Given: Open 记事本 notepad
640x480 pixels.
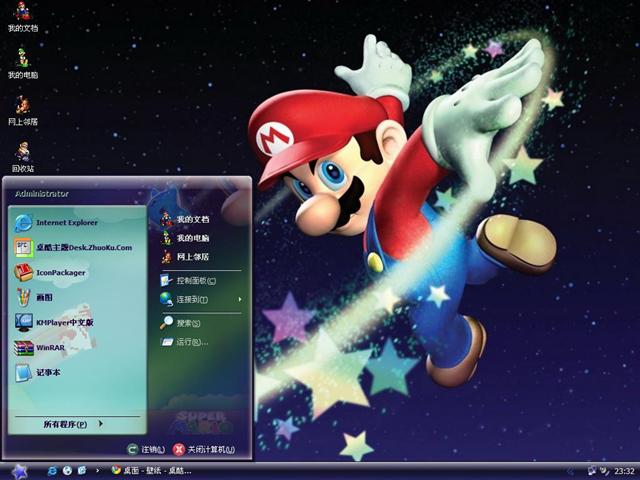Looking at the screenshot, I should (x=48, y=372).
